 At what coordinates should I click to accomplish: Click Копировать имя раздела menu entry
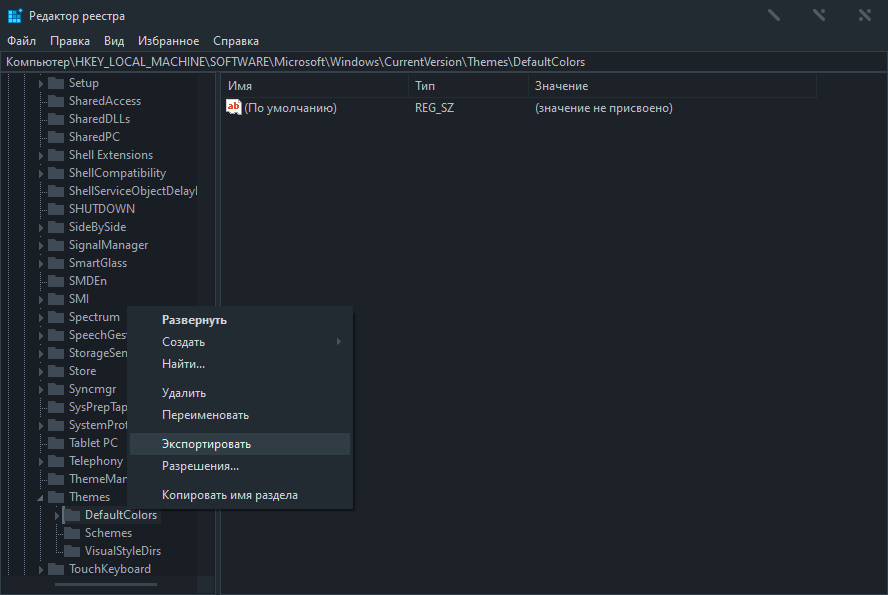click(x=230, y=495)
